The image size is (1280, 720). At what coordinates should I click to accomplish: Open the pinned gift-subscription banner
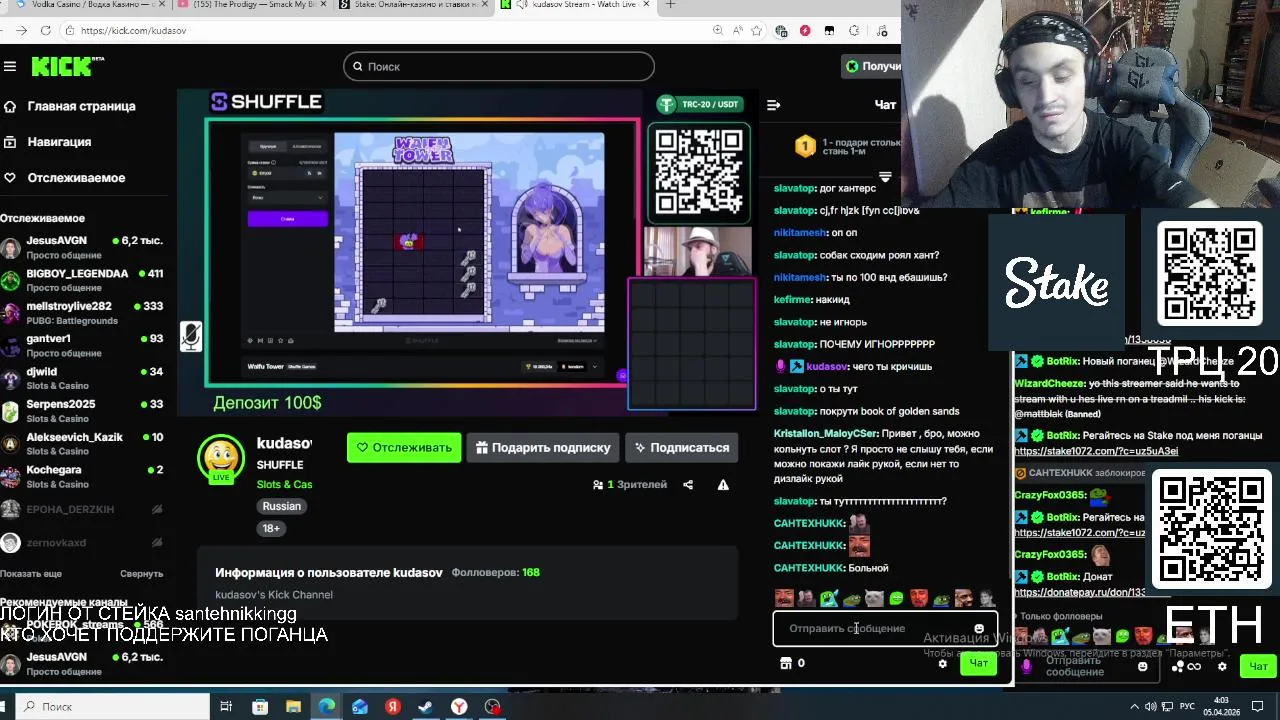click(x=848, y=148)
